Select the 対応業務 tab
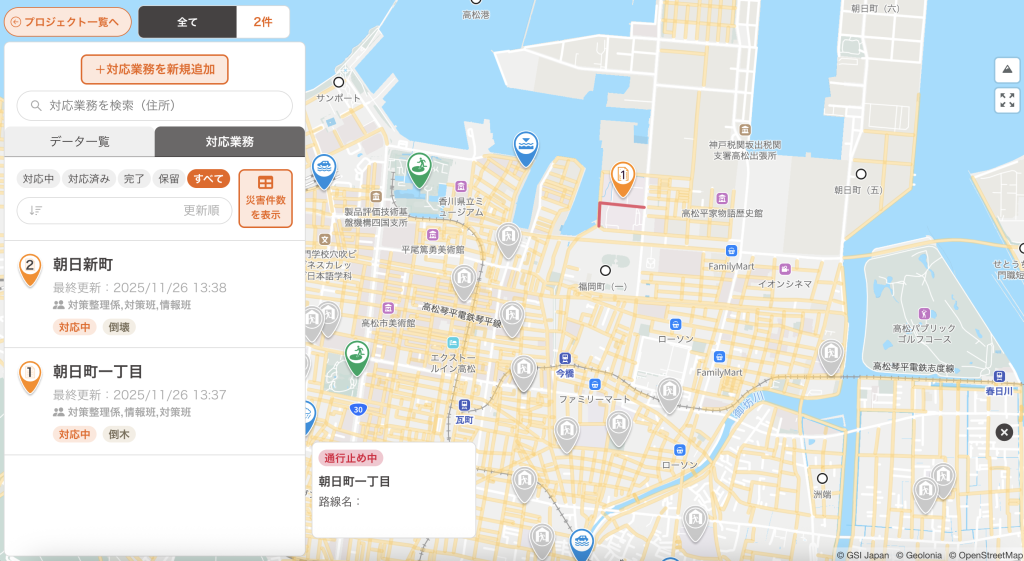Image resolution: width=1024 pixels, height=561 pixels. 229,142
